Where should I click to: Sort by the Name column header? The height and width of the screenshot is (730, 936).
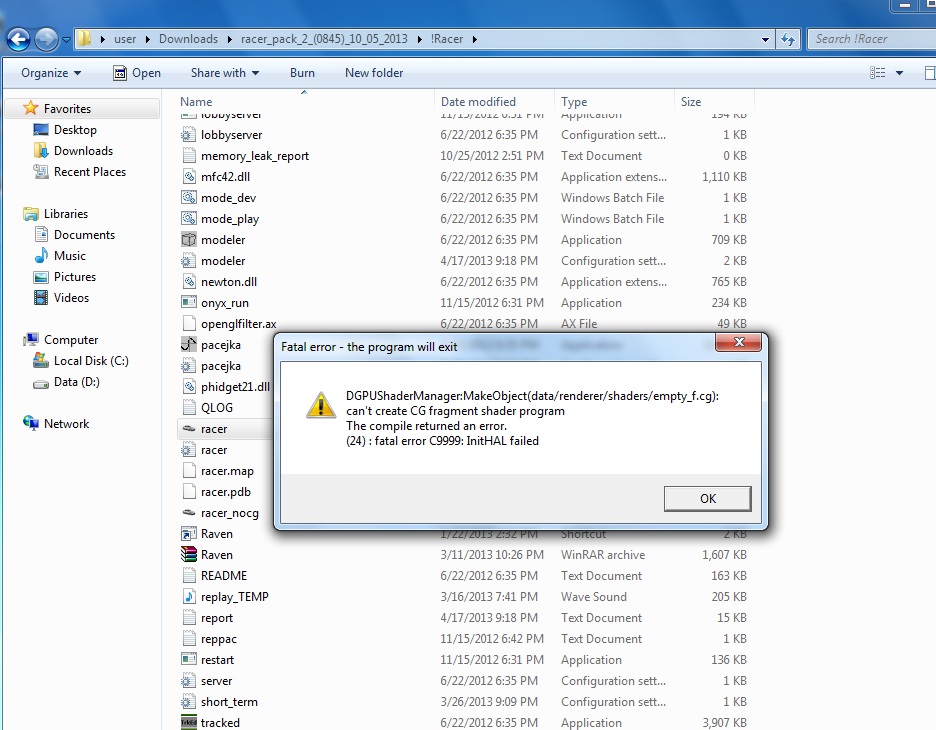[196, 102]
